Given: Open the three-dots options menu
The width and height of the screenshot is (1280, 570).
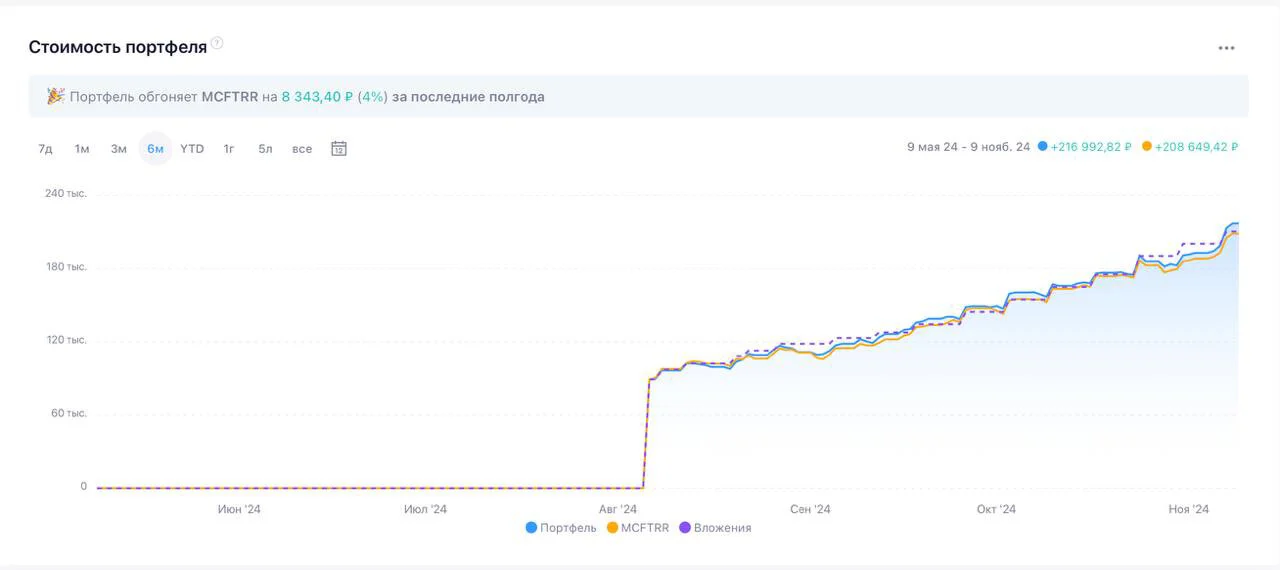Looking at the screenshot, I should pos(1226,48).
